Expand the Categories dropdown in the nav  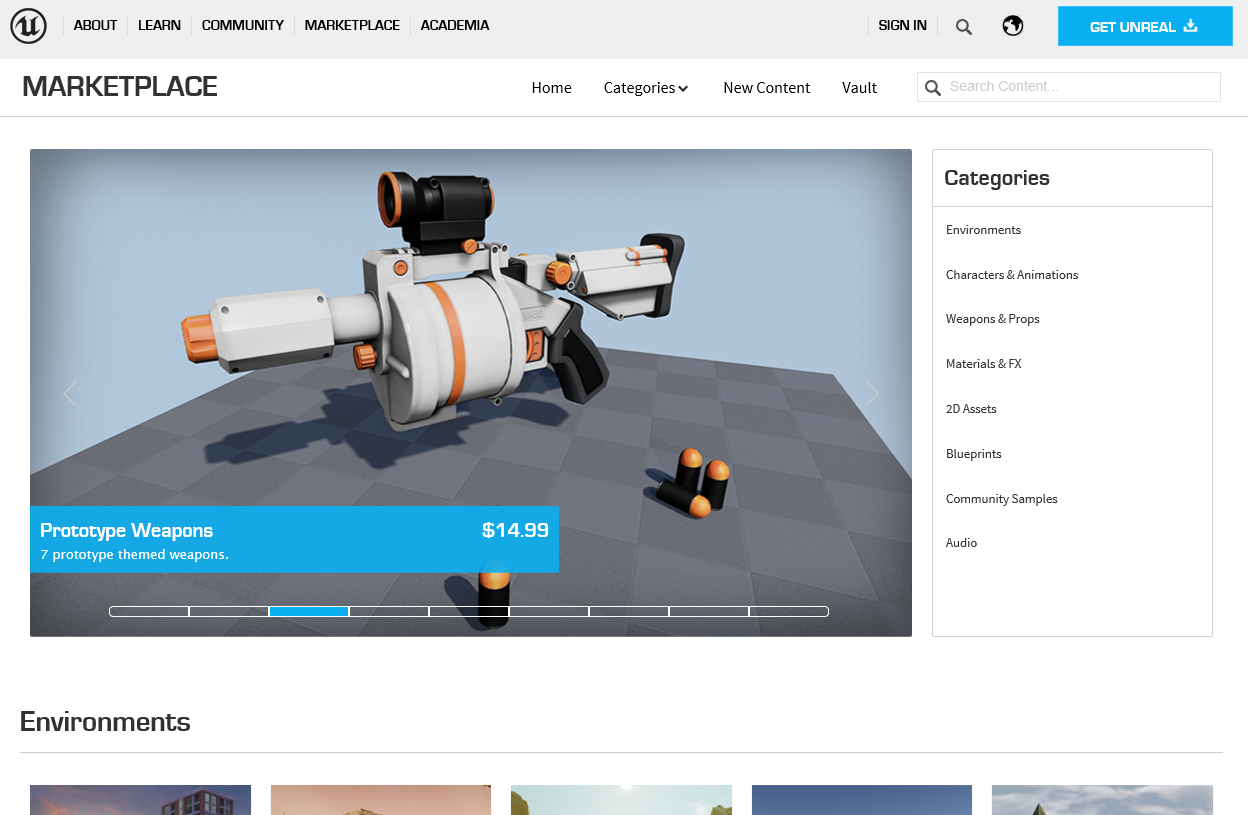coord(646,88)
